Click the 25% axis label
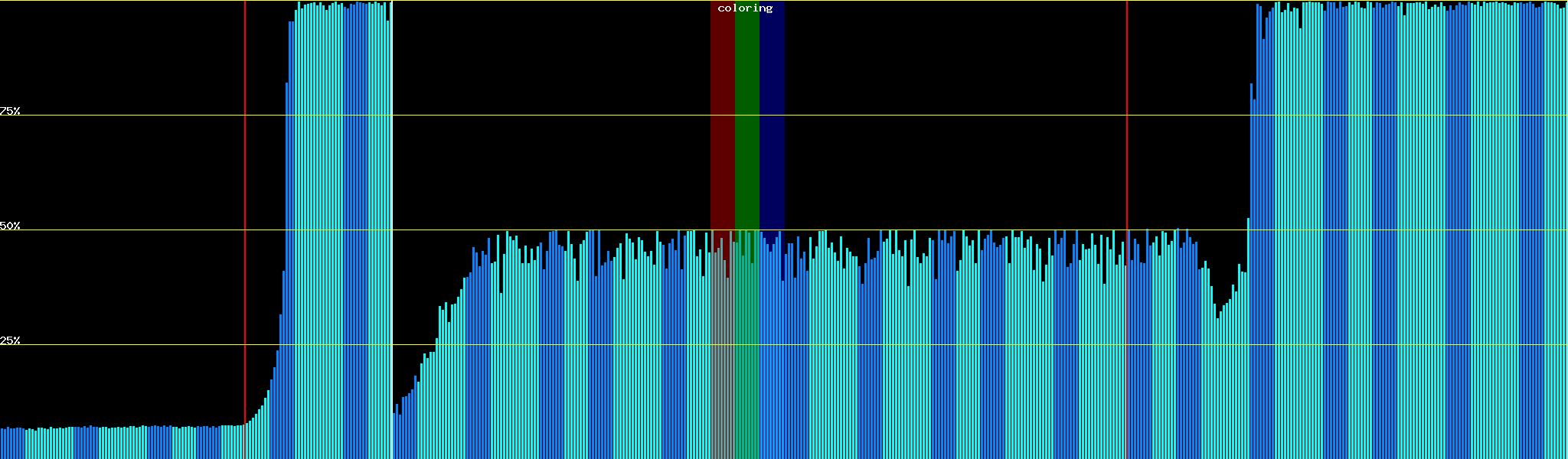The image size is (1568, 459). point(10,340)
